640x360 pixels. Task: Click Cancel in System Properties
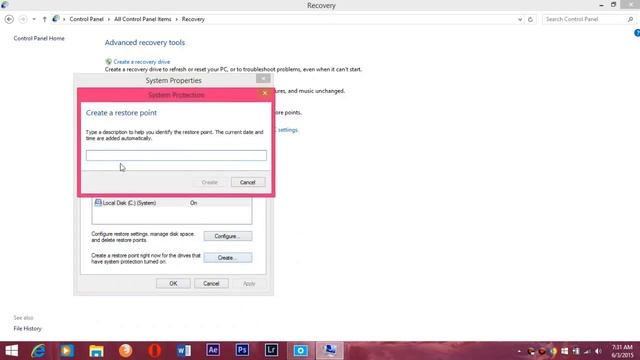click(x=211, y=283)
